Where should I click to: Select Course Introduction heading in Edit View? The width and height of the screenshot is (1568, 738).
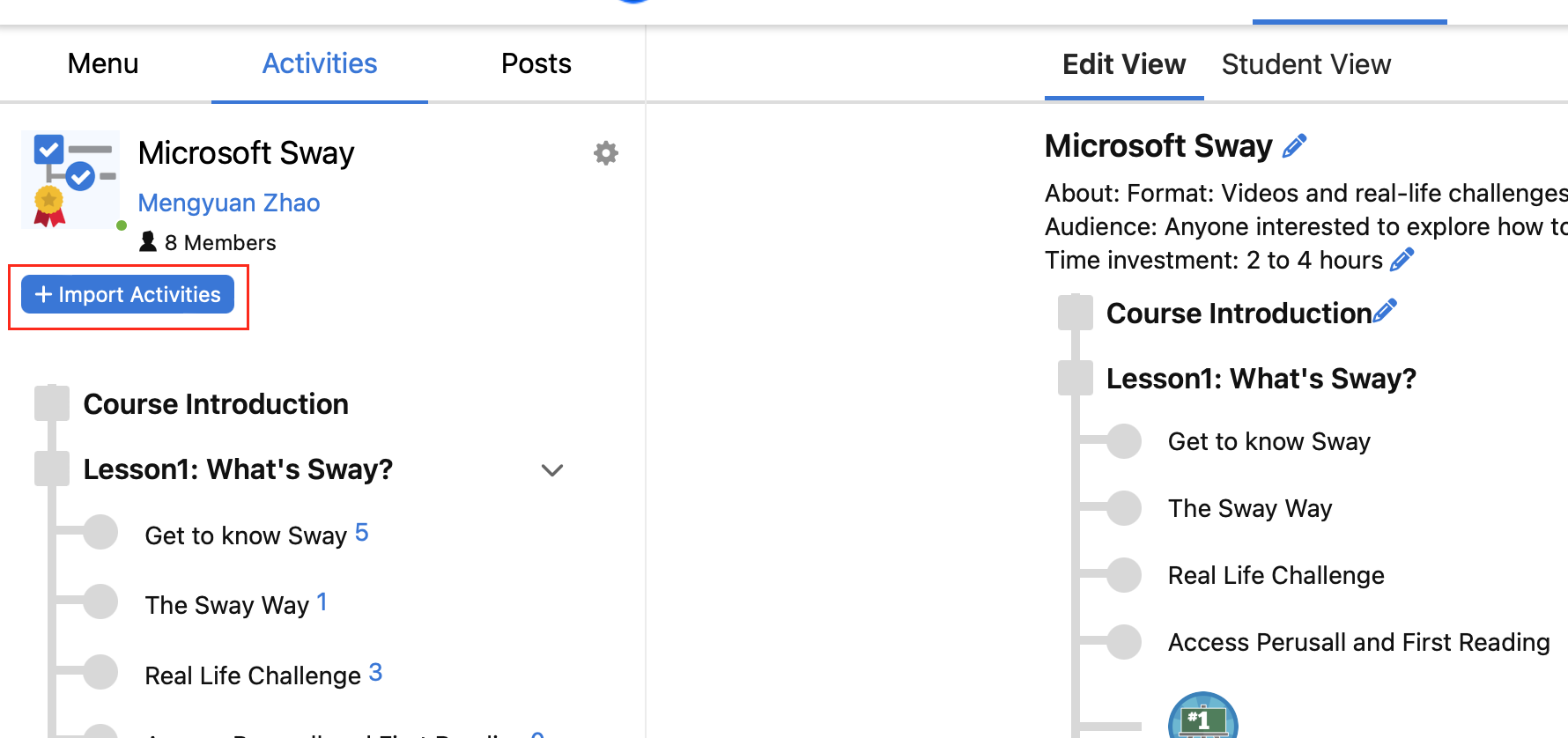[1239, 314]
